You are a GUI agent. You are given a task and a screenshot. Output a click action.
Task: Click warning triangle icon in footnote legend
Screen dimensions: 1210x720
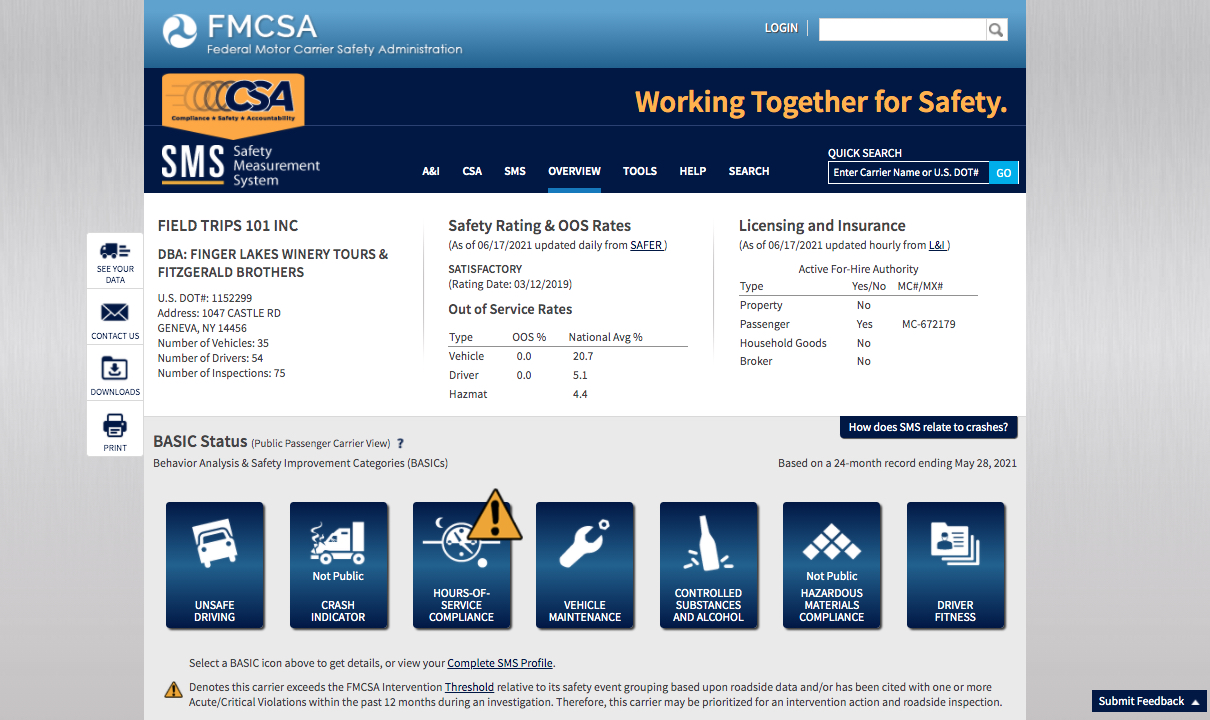tap(173, 689)
